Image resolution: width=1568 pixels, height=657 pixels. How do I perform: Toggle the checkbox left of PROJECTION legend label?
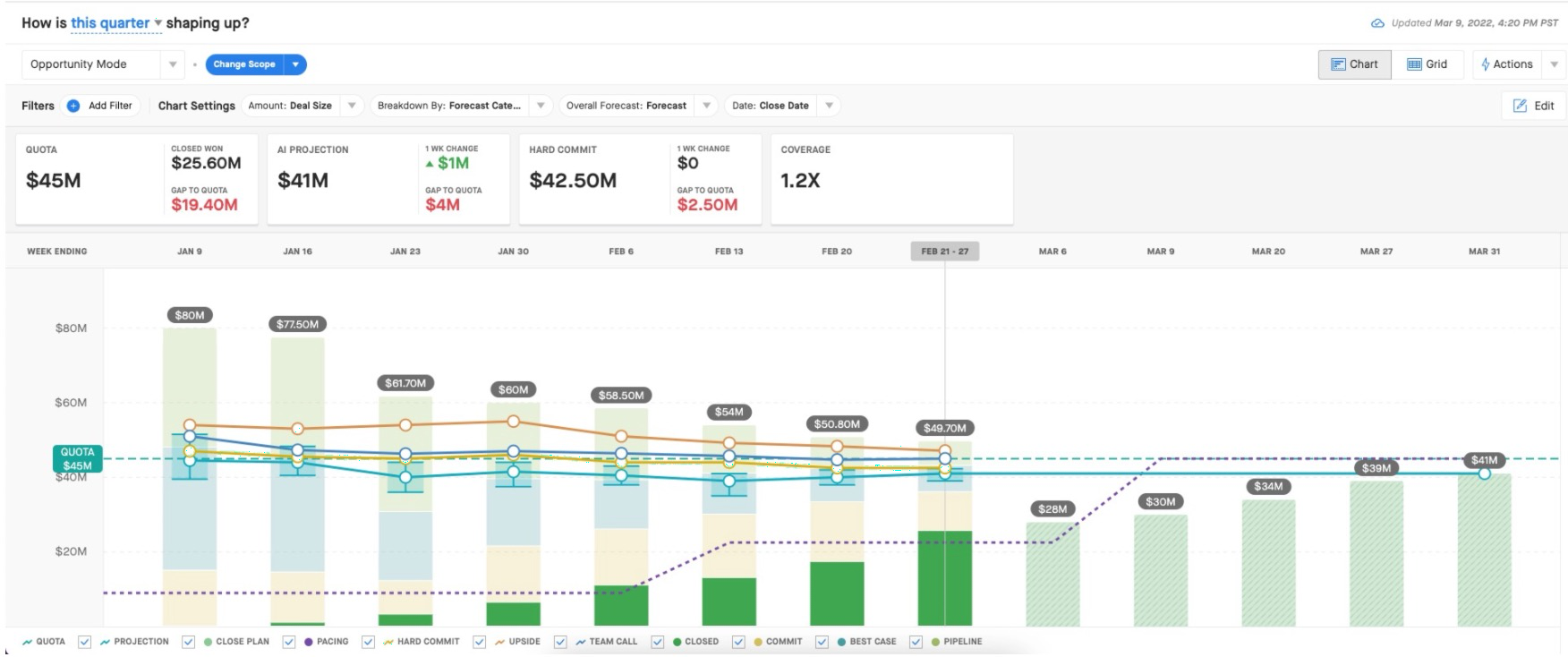tap(84, 642)
